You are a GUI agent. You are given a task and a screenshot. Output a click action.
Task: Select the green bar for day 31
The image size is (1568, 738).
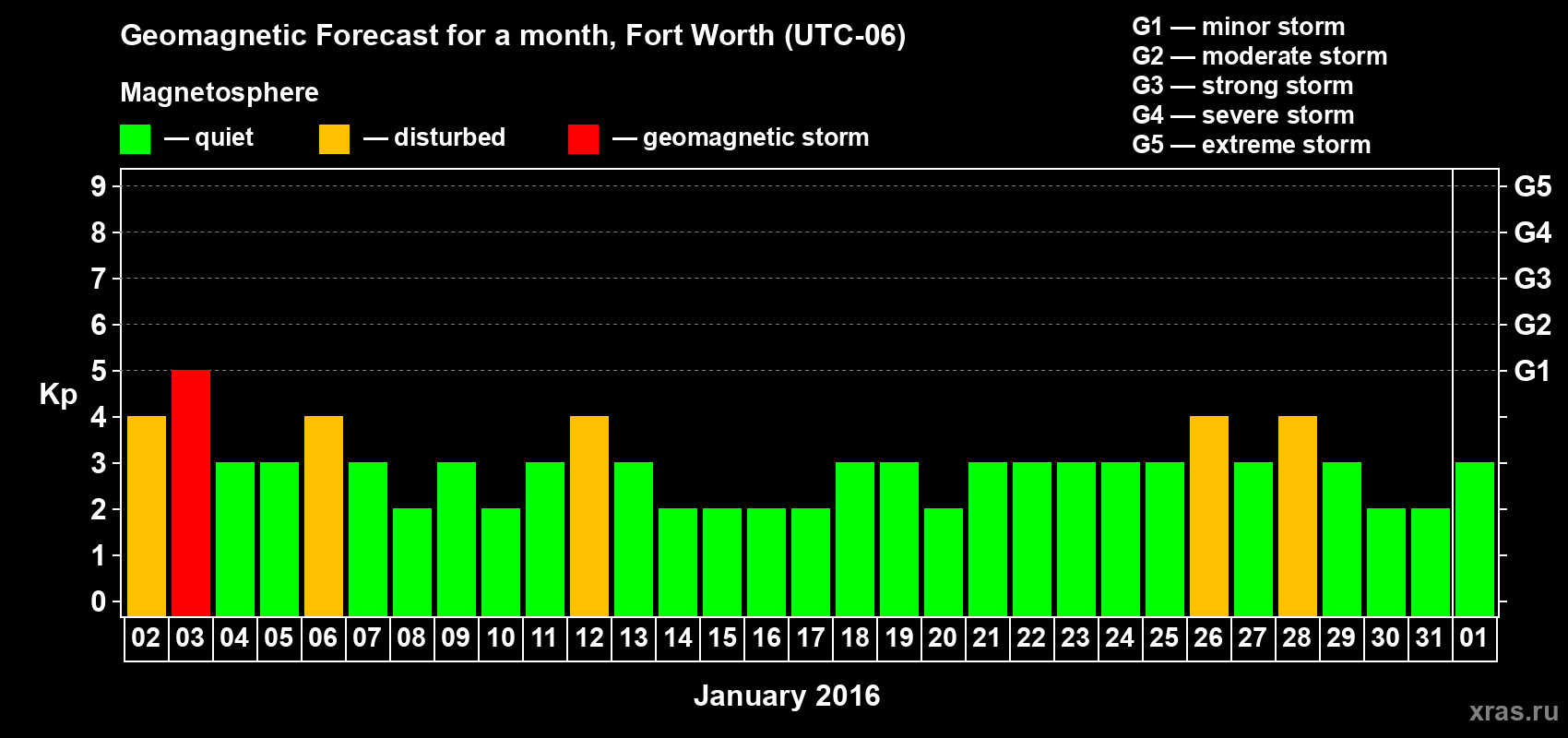point(1431,562)
